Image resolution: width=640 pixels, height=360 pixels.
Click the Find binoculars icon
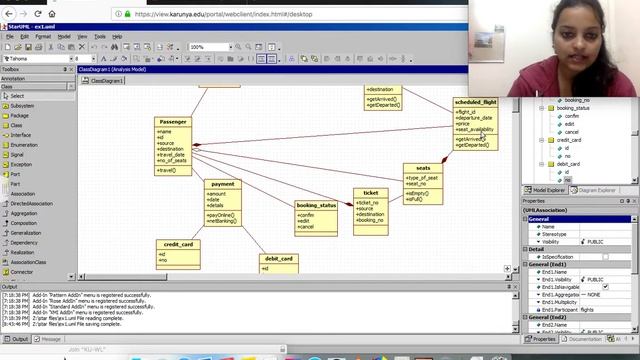[114, 47]
